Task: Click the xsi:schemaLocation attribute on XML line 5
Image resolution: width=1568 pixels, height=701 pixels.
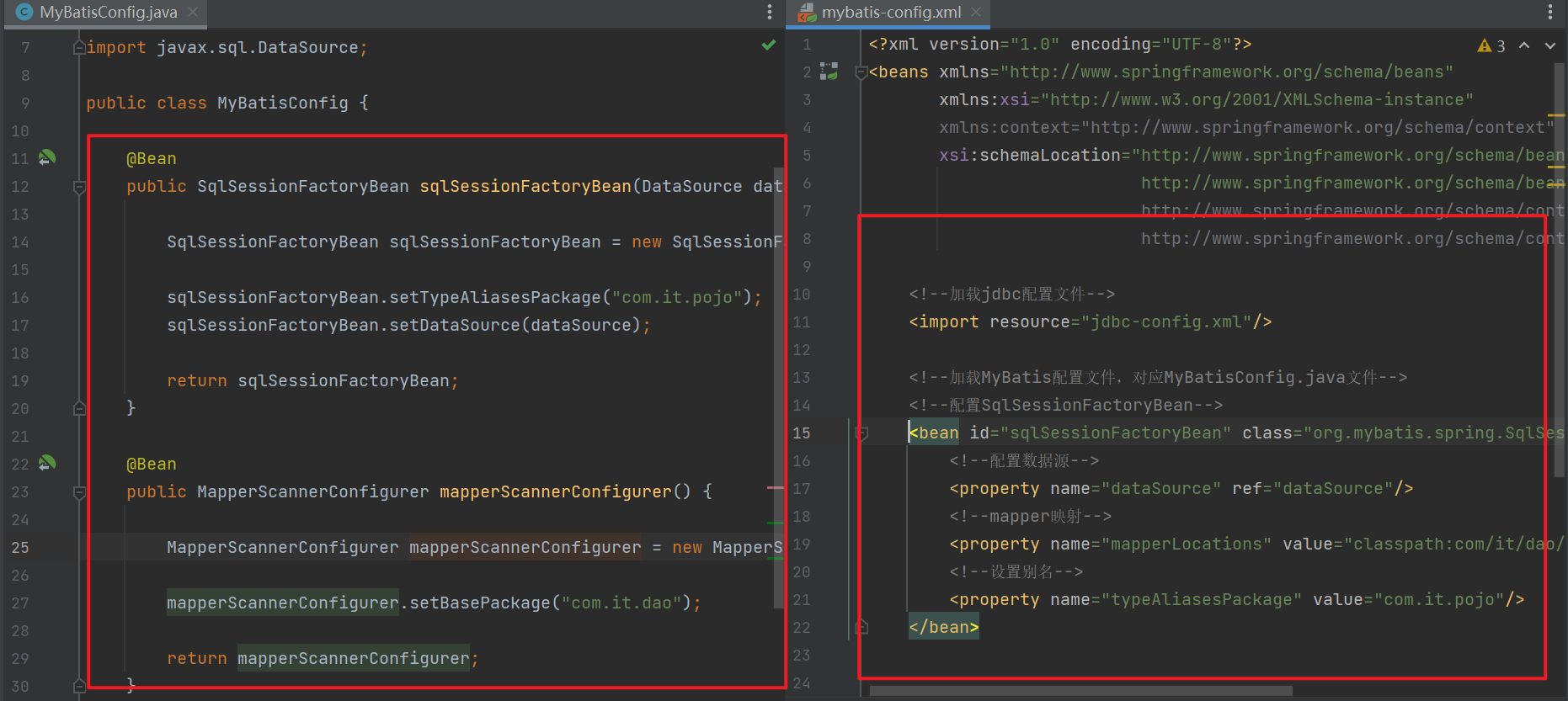Action: tap(1251, 155)
